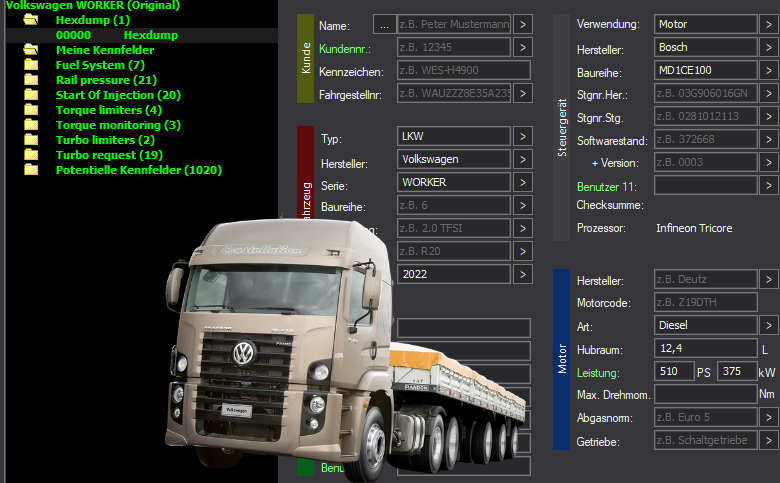Click the Start Of Injection folder icon
This screenshot has height=483, width=780.
point(31,95)
